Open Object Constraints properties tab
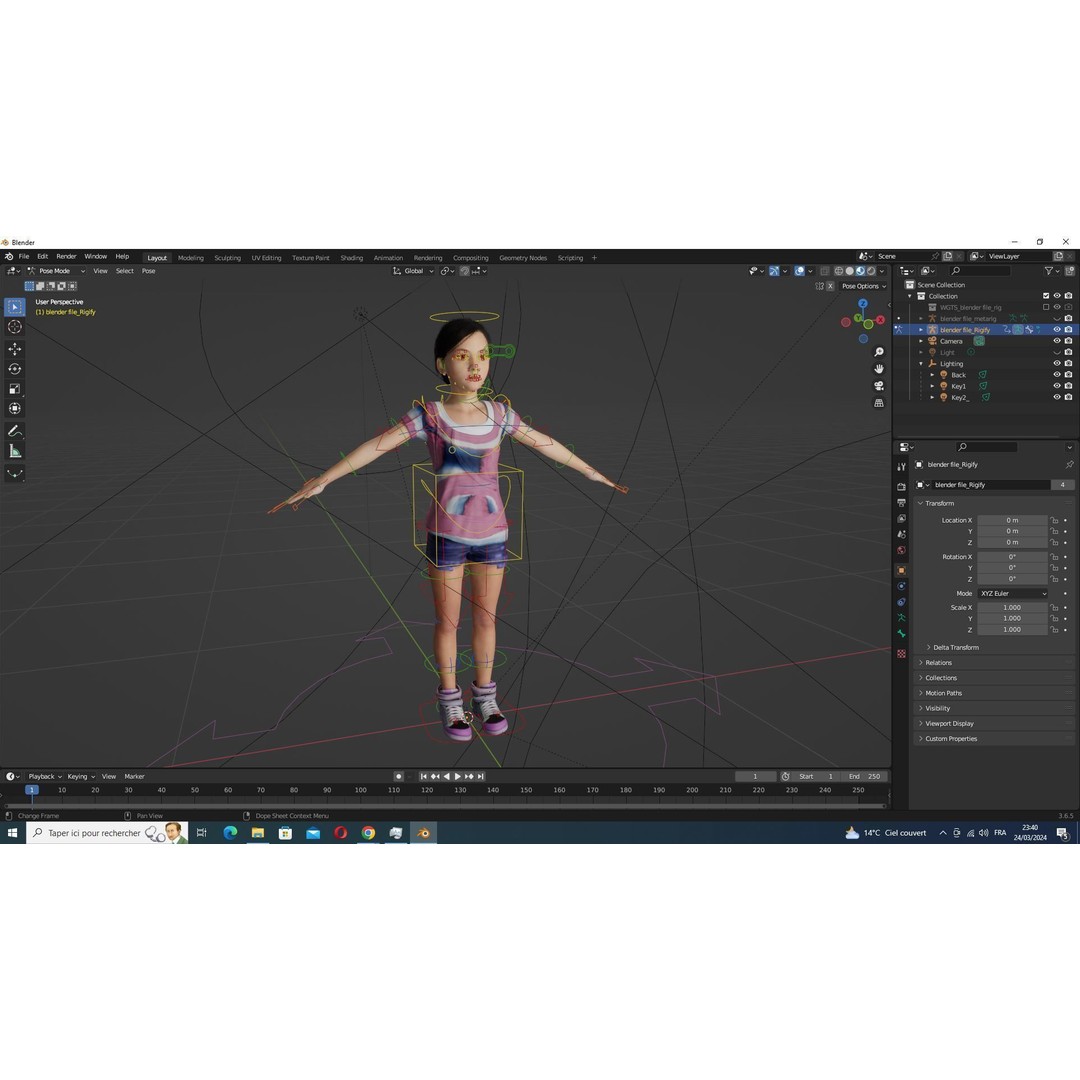This screenshot has width=1080, height=1080. (x=901, y=602)
